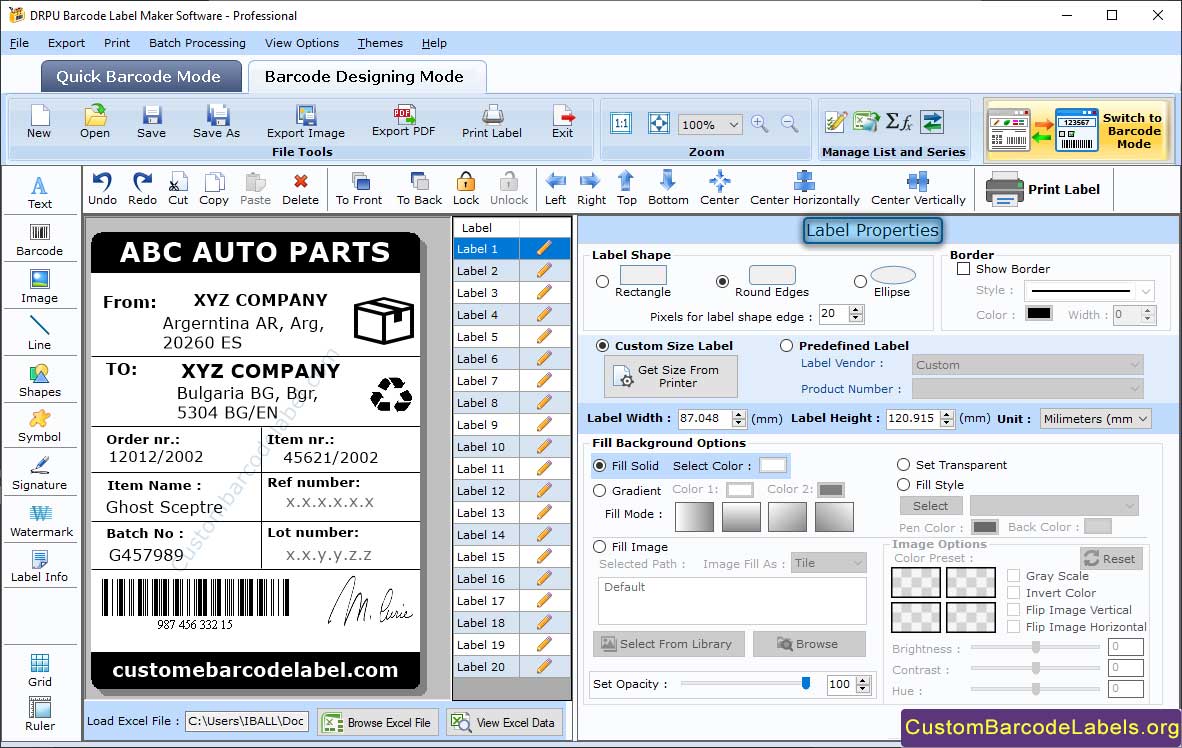Click the zoom in magnifier icon

[760, 124]
